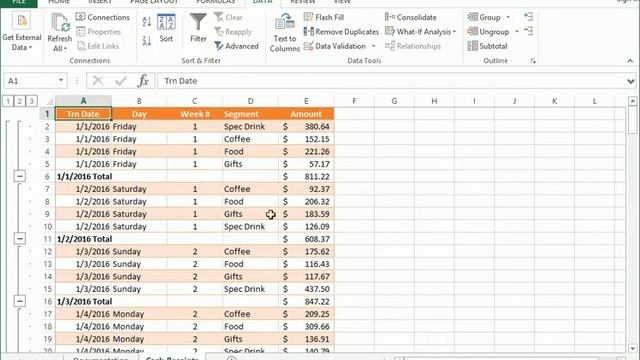Select row 6 header
The height and width of the screenshot is (360, 640).
47,176
